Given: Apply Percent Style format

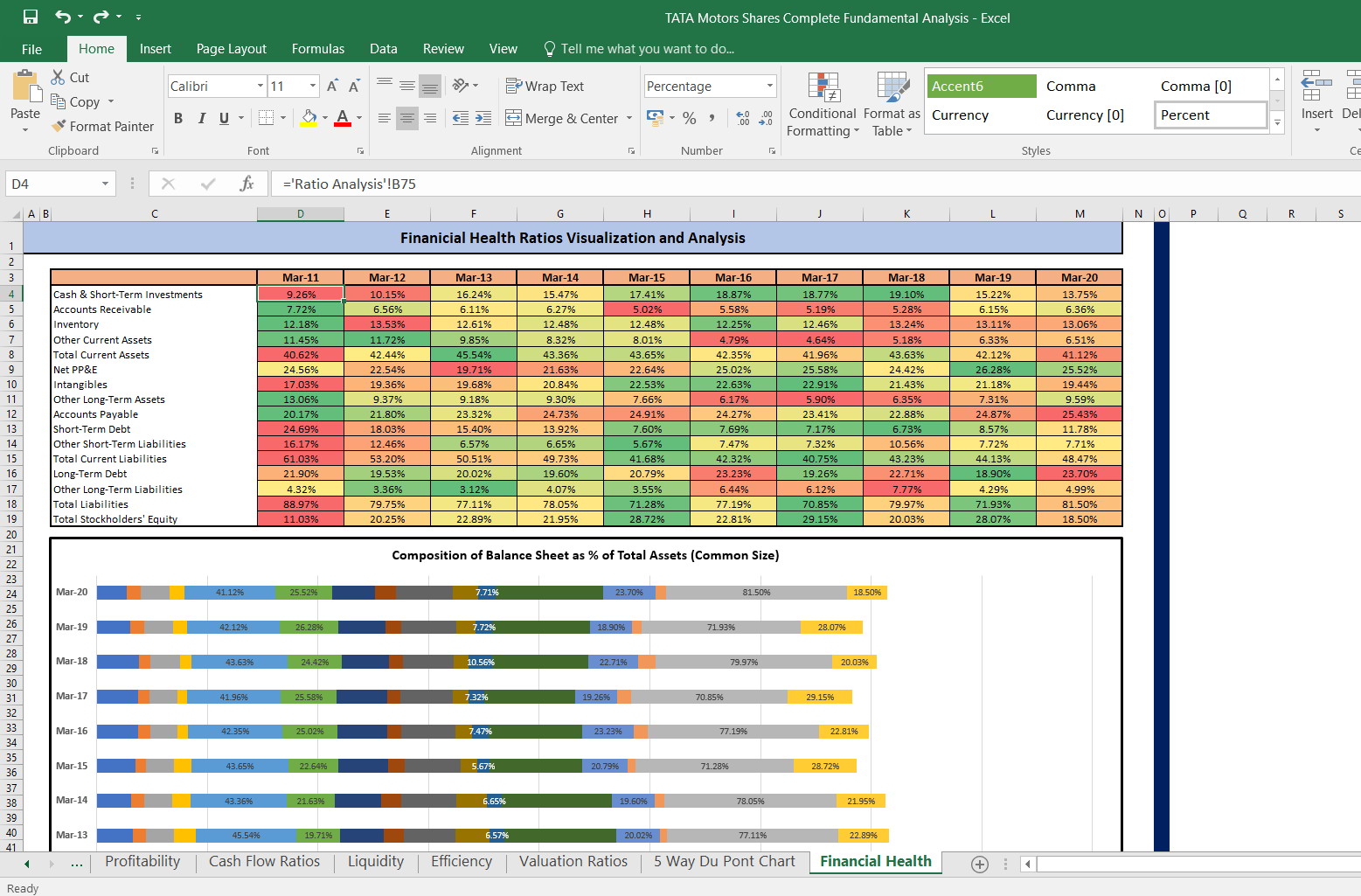Looking at the screenshot, I should tap(690, 118).
